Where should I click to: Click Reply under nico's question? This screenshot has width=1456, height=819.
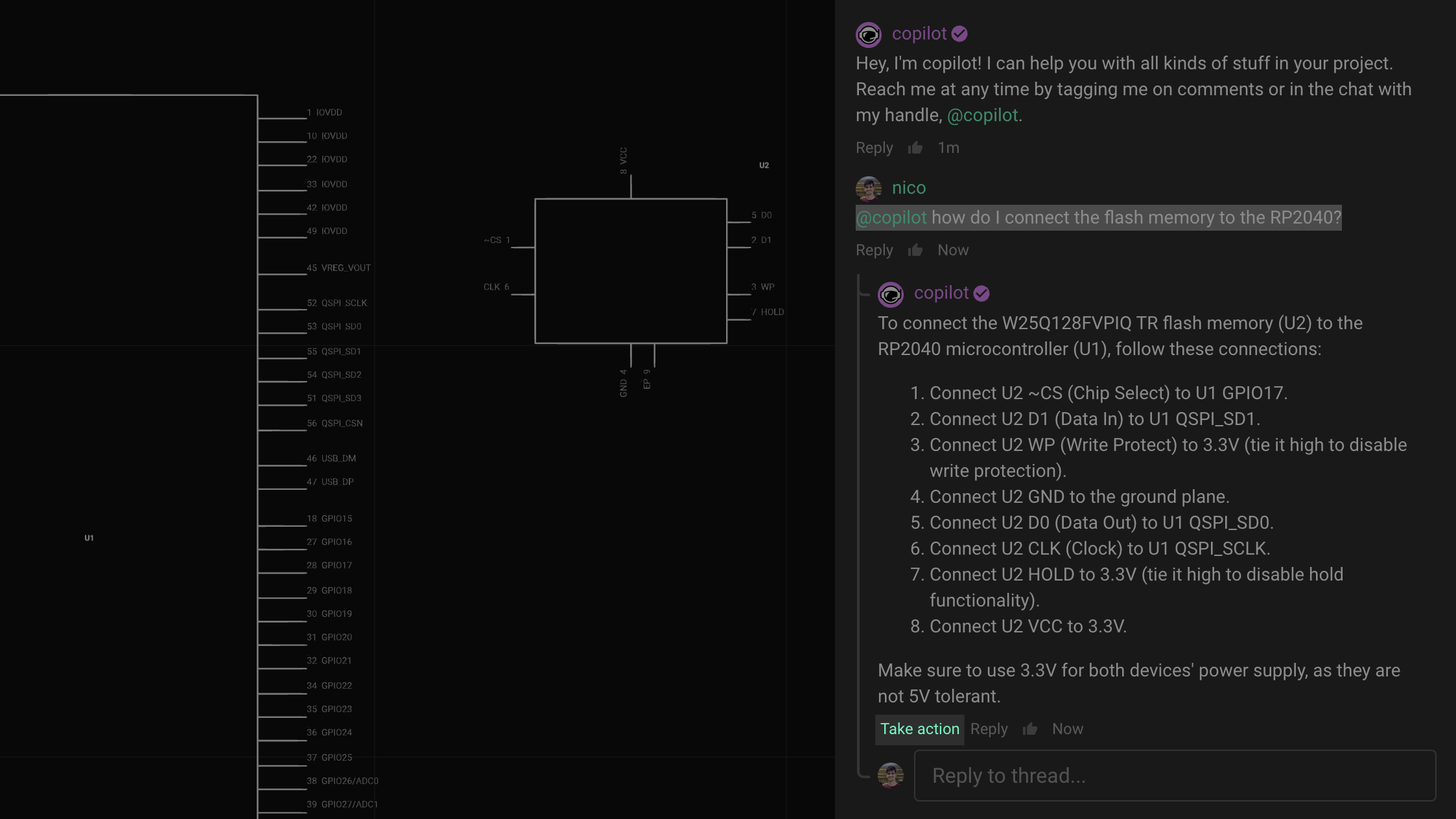click(x=874, y=249)
